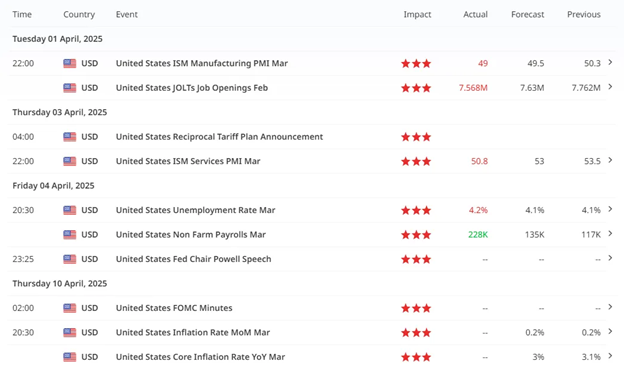This screenshot has width=624, height=367.
Task: Click the Country column header
Action: coord(79,15)
